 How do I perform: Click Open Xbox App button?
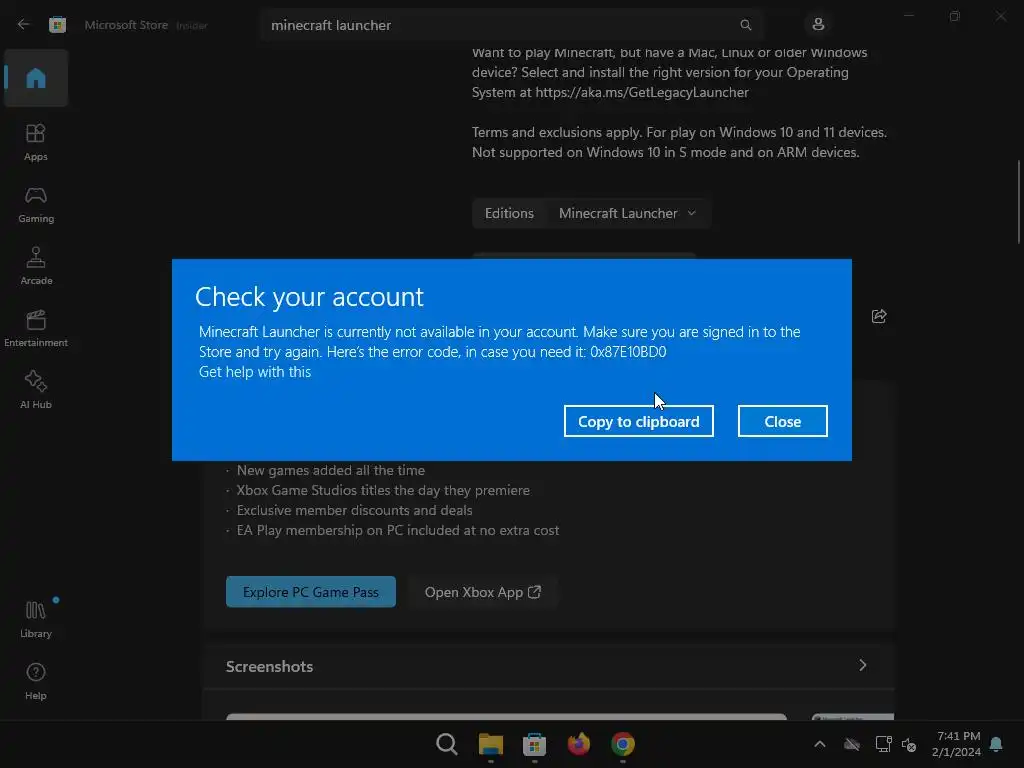[483, 592]
